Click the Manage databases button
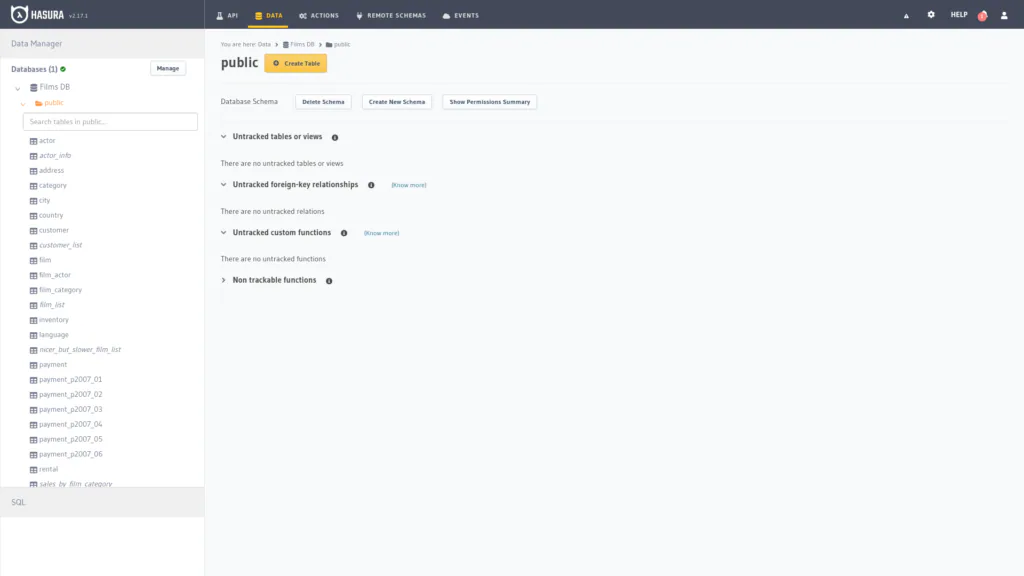Viewport: 1024px width, 576px height. (x=168, y=68)
